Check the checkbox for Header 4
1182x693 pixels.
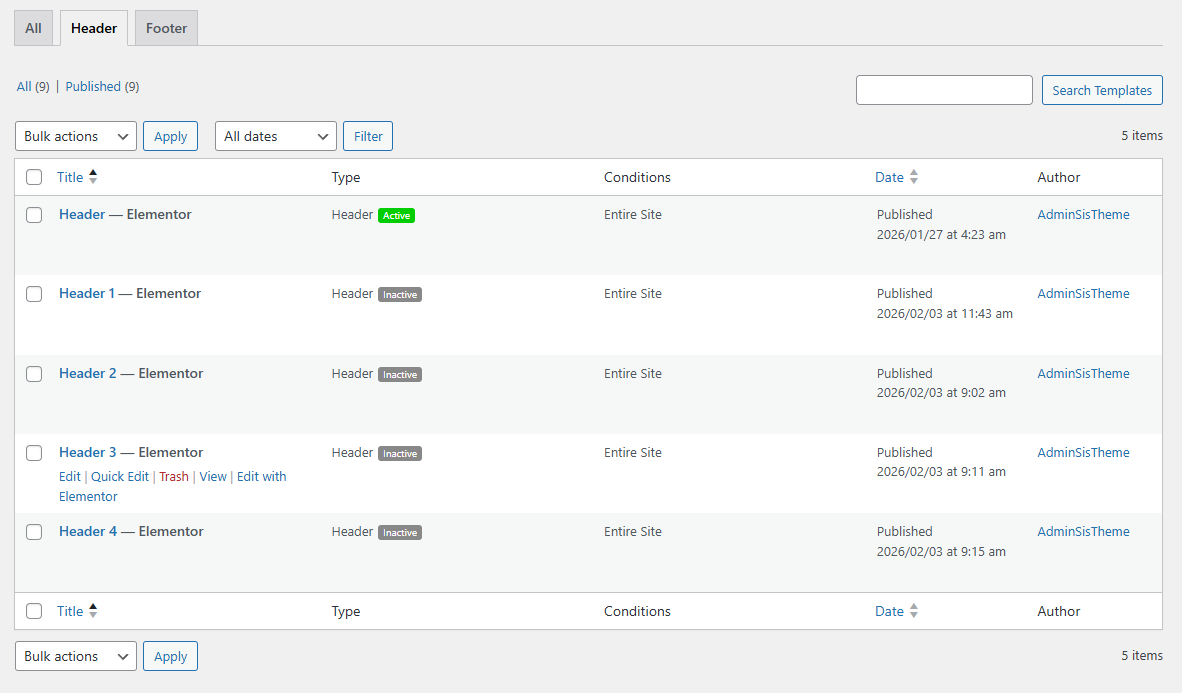pos(34,532)
